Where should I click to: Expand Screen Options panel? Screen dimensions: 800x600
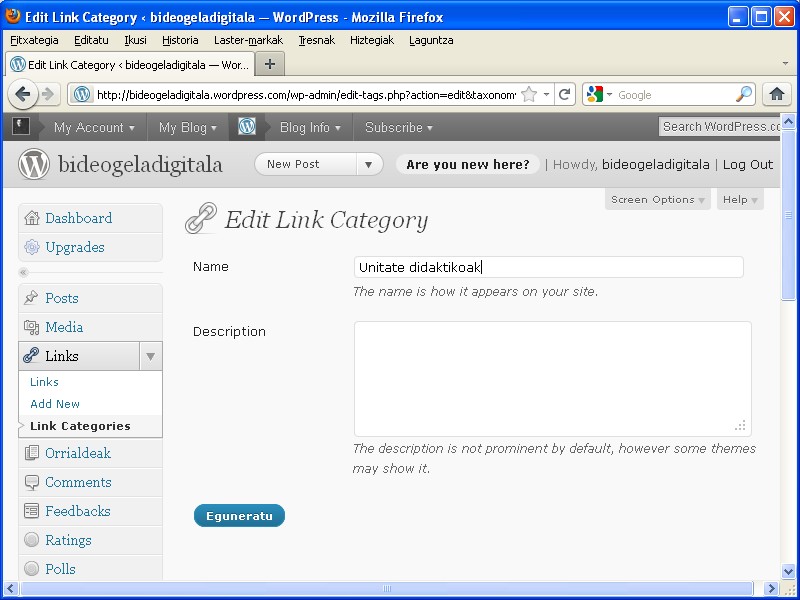(658, 199)
